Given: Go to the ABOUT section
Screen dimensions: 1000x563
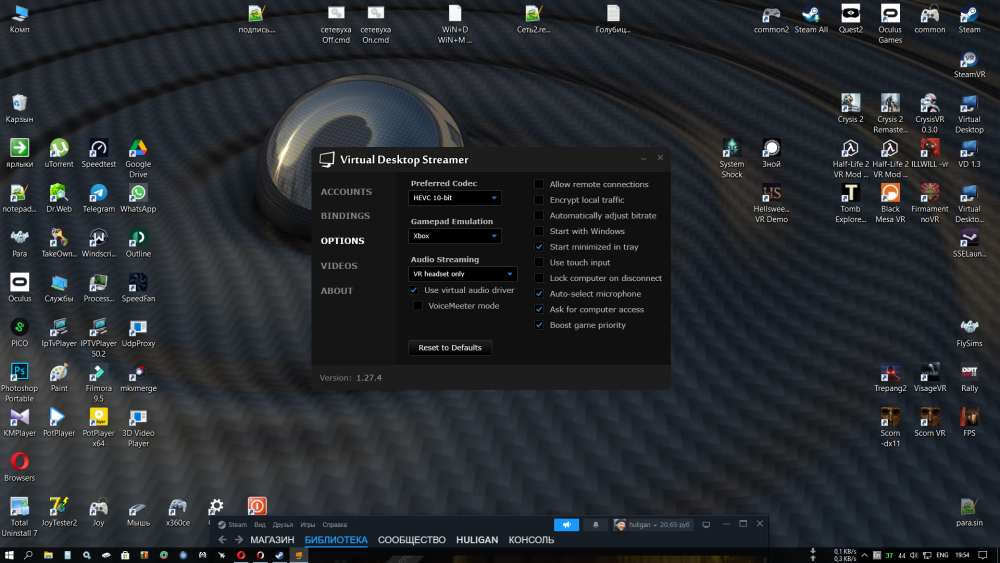Looking at the screenshot, I should (337, 291).
